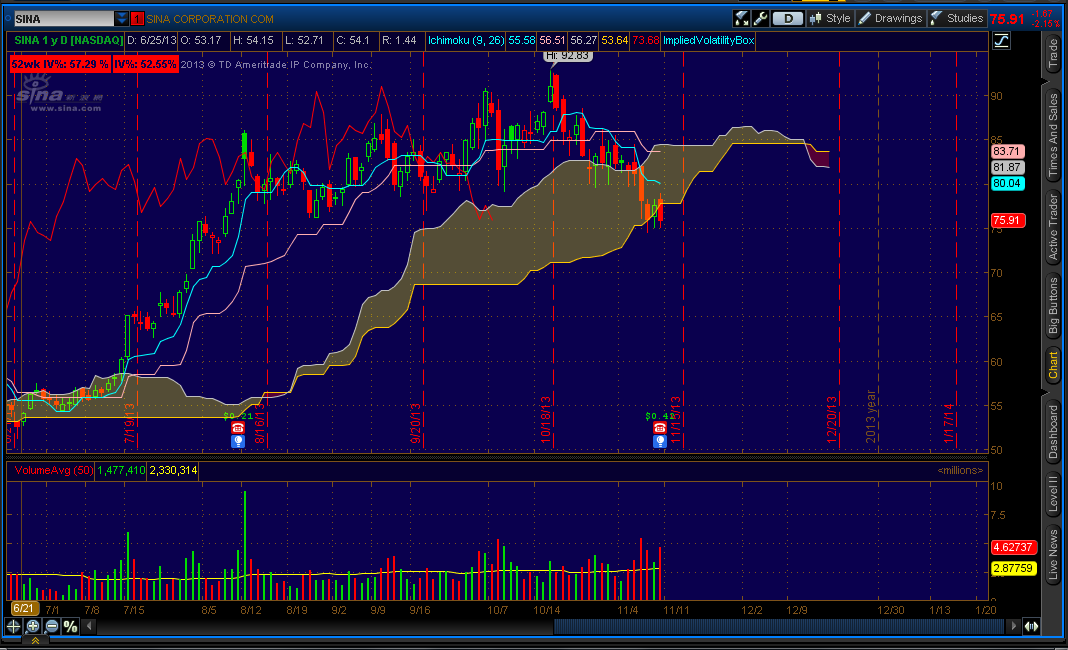Switch to the Big Buttons sidebar tab

pyautogui.click(x=1053, y=305)
